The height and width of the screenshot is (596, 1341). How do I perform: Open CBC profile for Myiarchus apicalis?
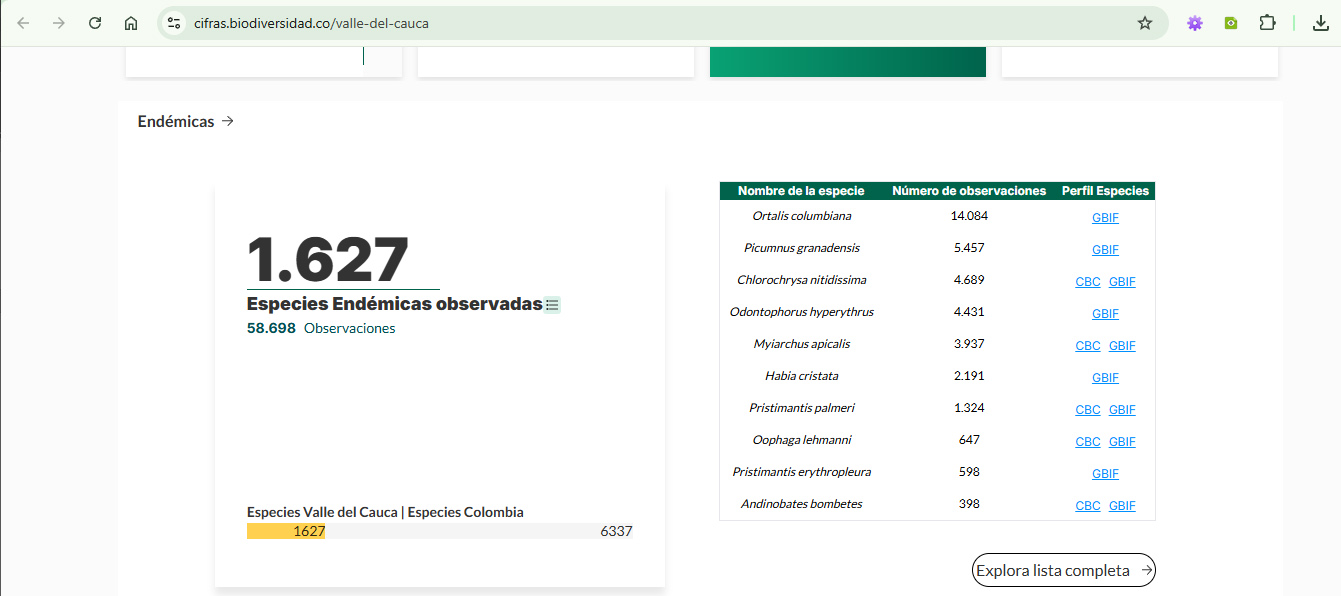(x=1088, y=346)
